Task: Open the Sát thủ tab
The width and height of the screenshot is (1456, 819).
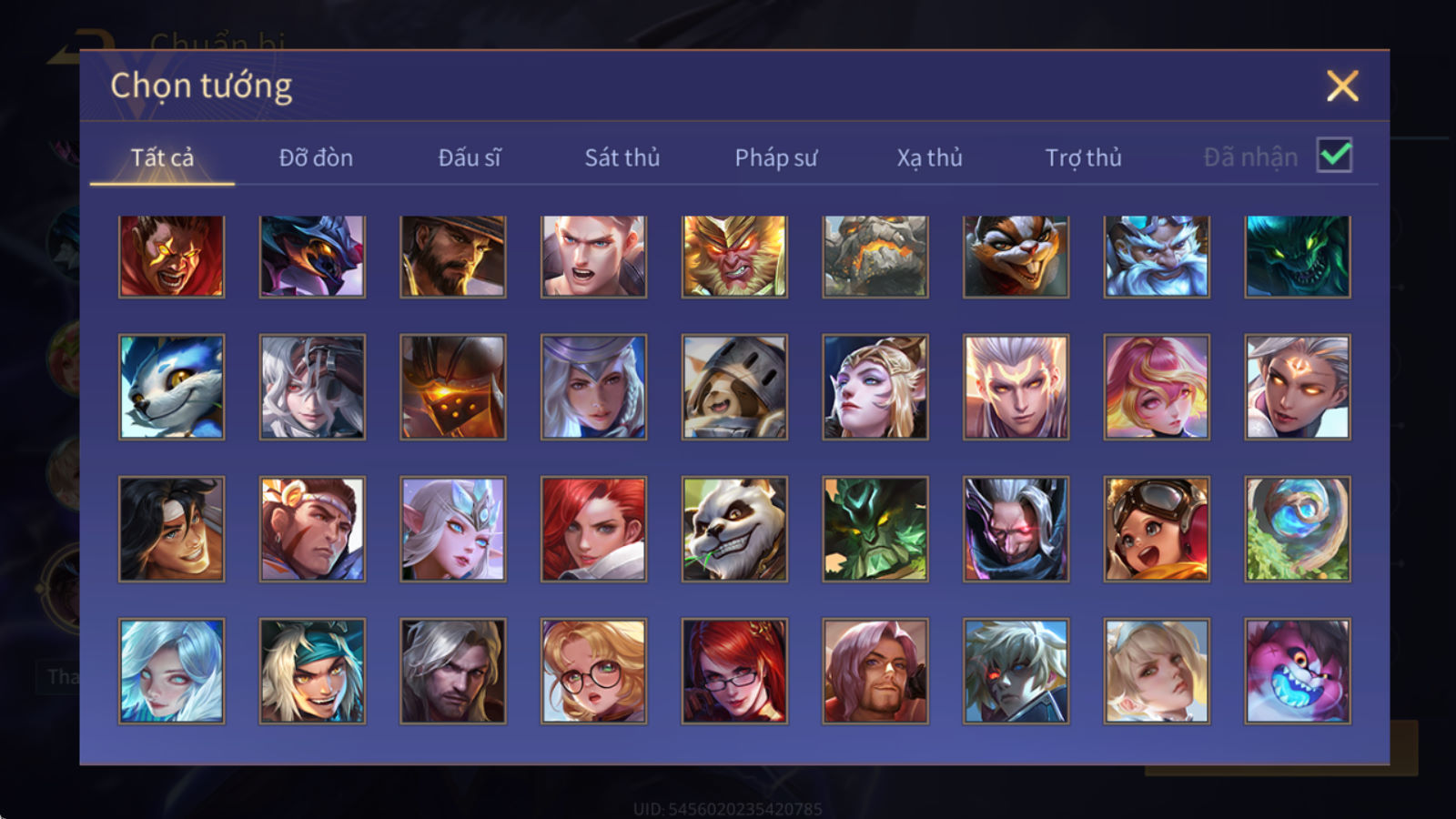Action: (622, 157)
